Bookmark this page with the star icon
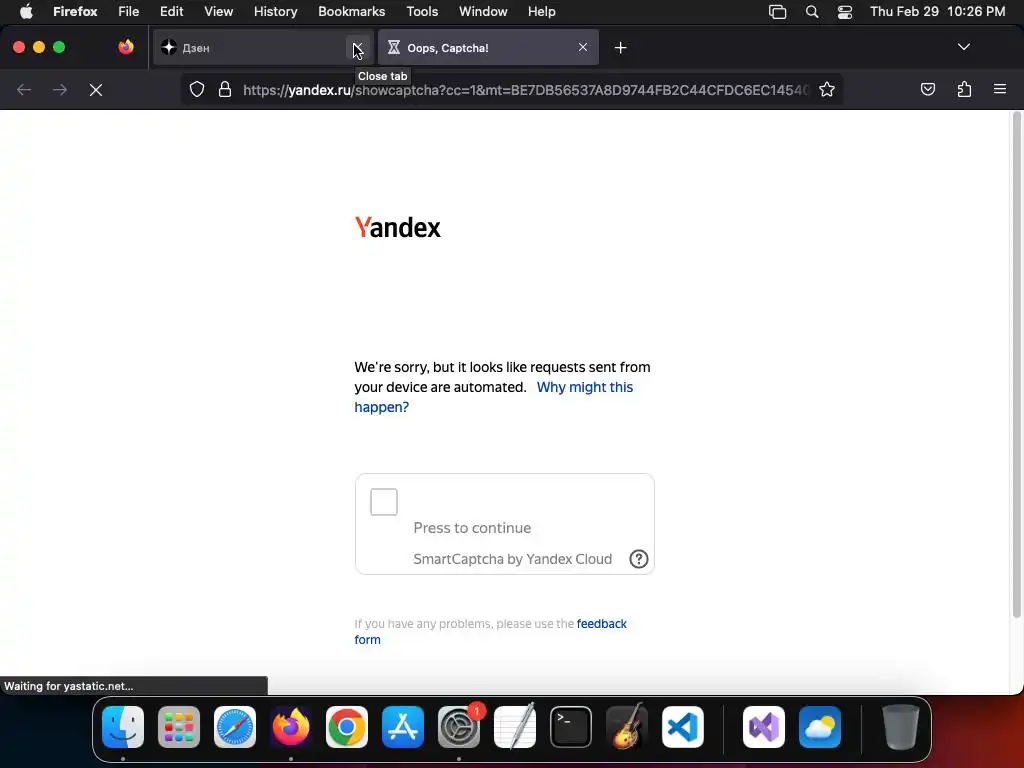 [x=827, y=89]
